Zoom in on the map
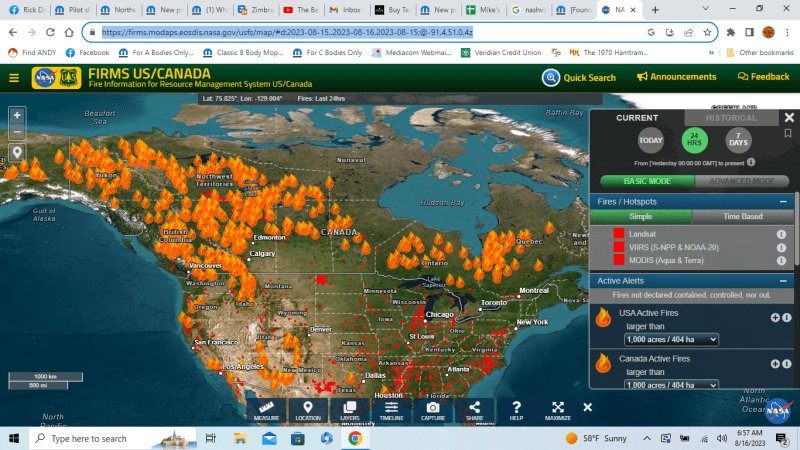The image size is (800, 450). click(x=17, y=115)
